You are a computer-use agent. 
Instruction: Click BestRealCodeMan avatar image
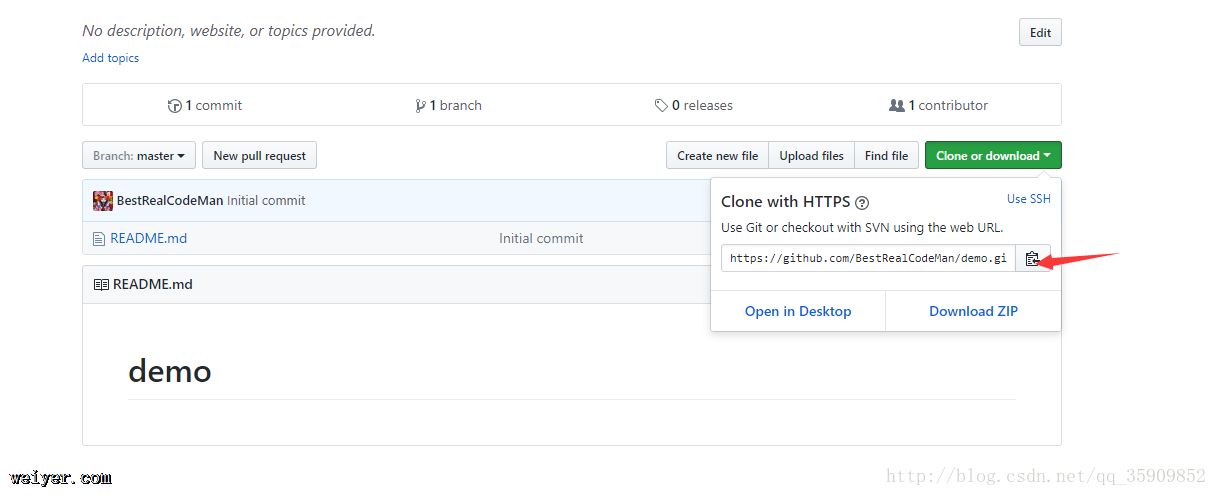(103, 200)
